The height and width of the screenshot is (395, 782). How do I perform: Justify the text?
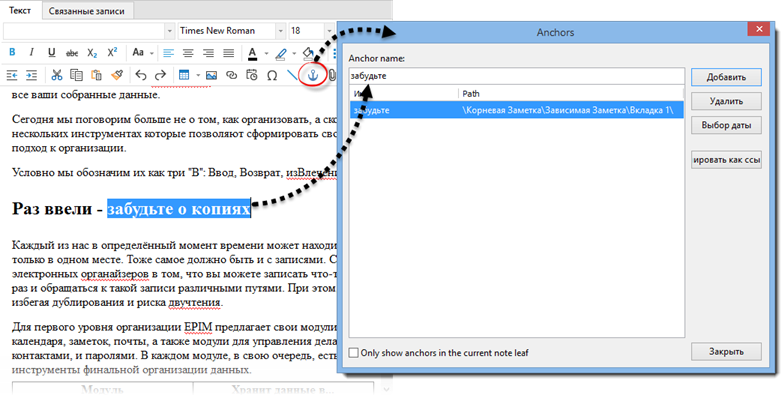tap(228, 52)
